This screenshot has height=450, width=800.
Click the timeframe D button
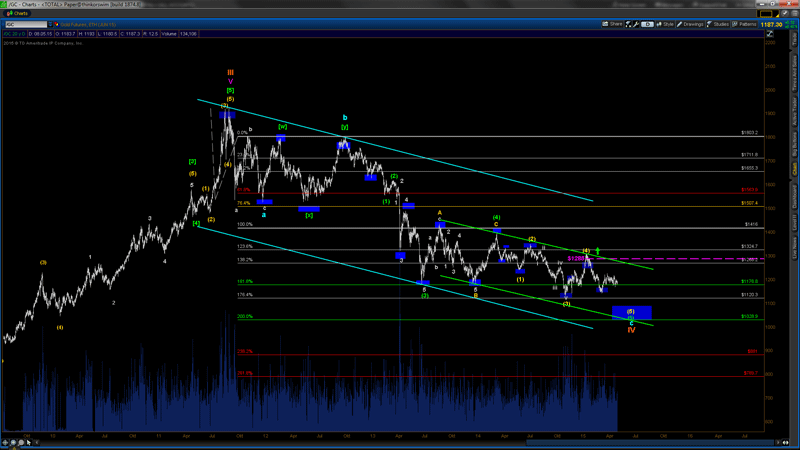(648, 23)
